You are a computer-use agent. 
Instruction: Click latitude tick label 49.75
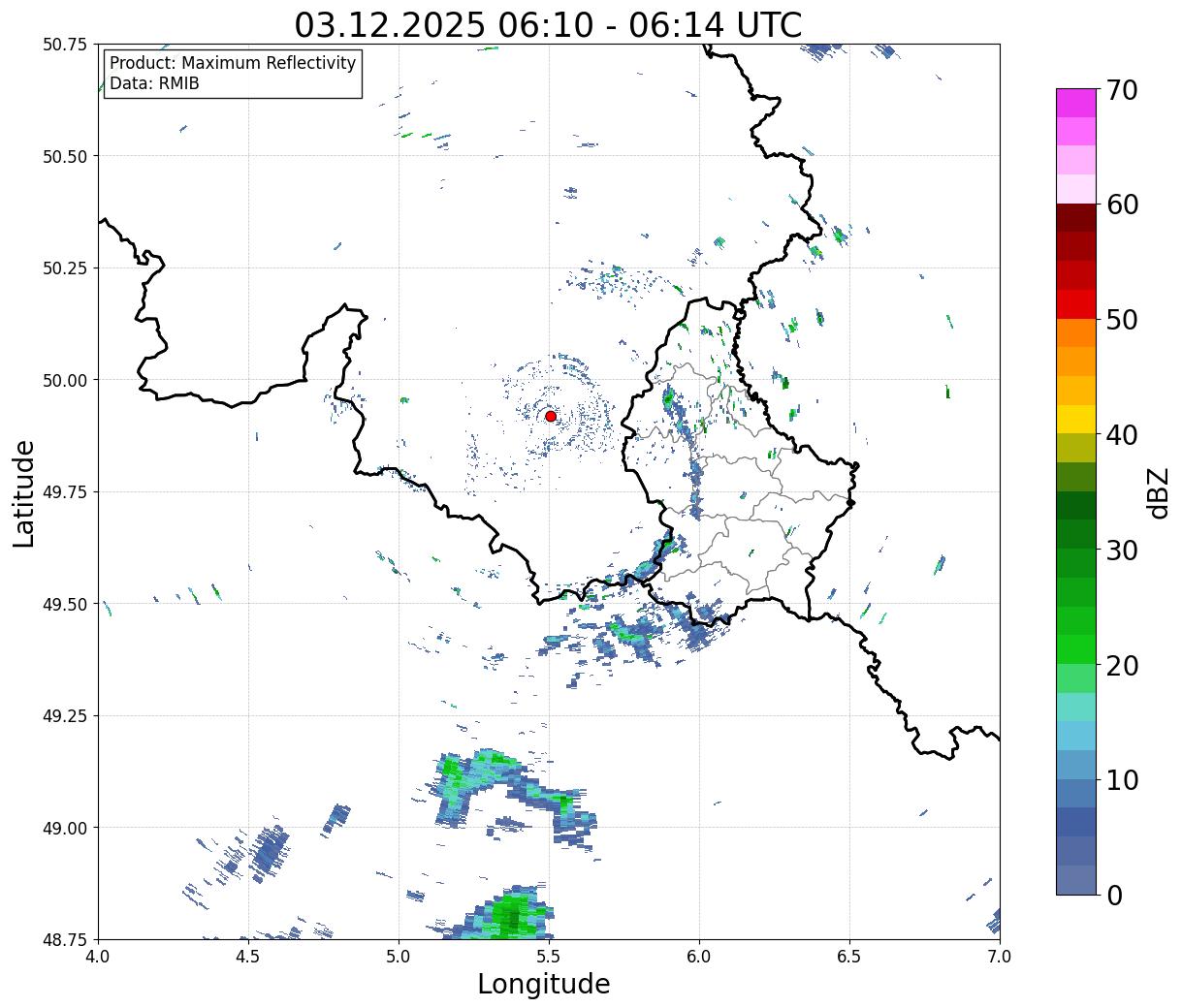[65, 492]
